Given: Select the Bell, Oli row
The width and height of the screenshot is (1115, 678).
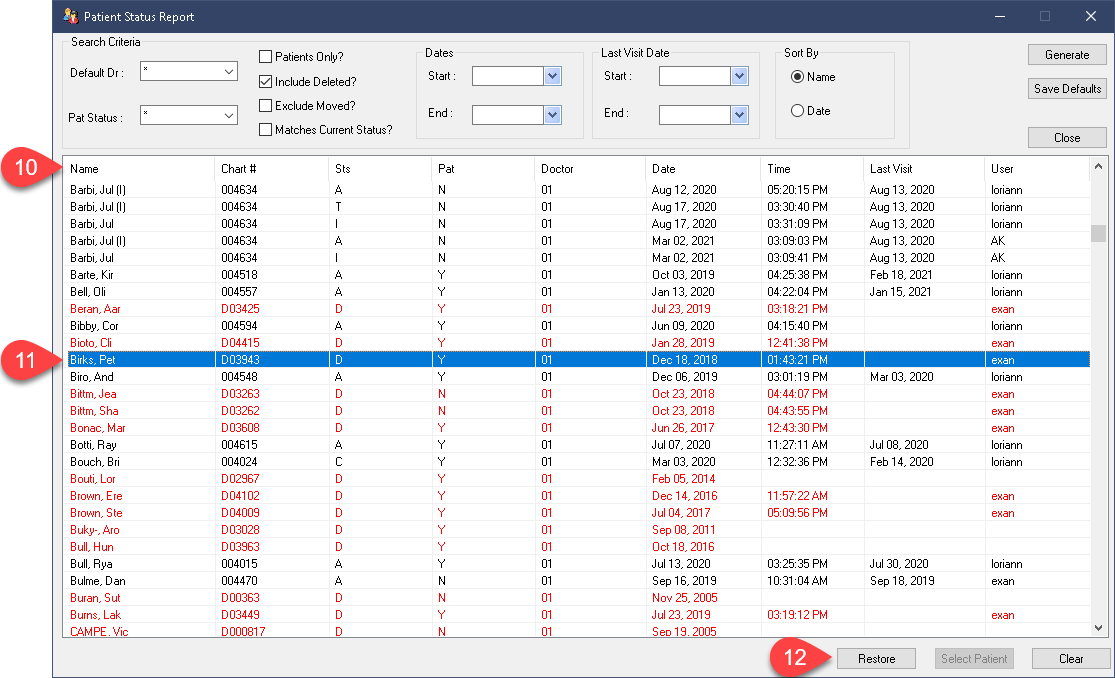Looking at the screenshot, I should (578, 292).
